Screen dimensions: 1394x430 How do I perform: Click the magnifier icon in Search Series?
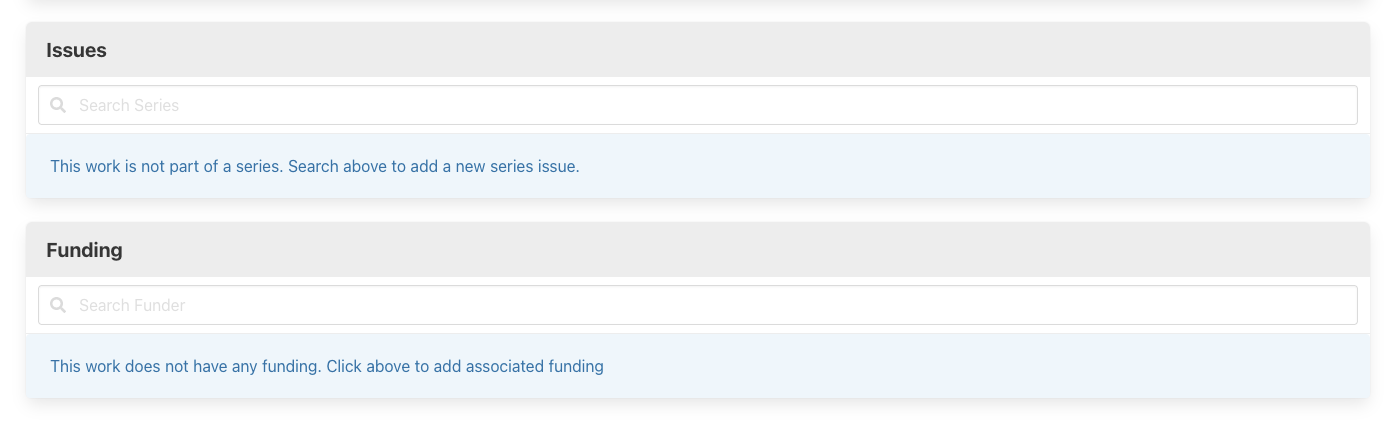tap(58, 105)
